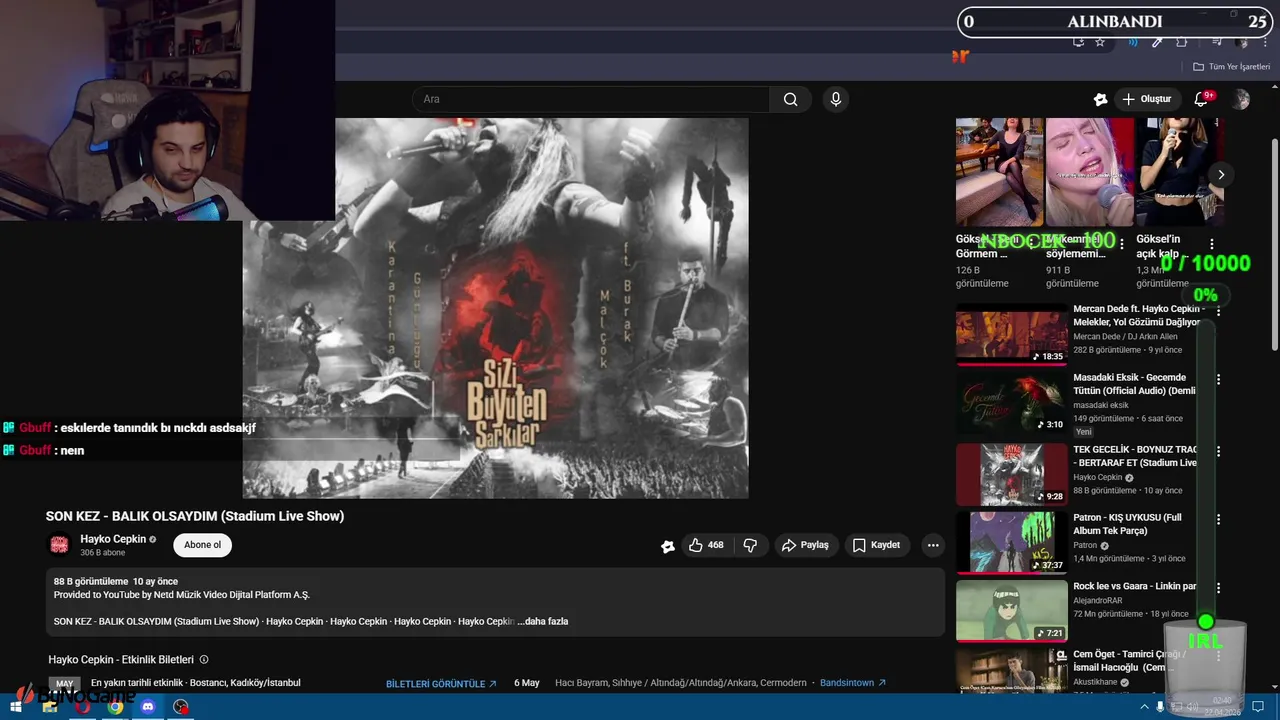Expand the description with ...daha fazla
Viewport: 1280px width, 720px height.
tap(543, 621)
